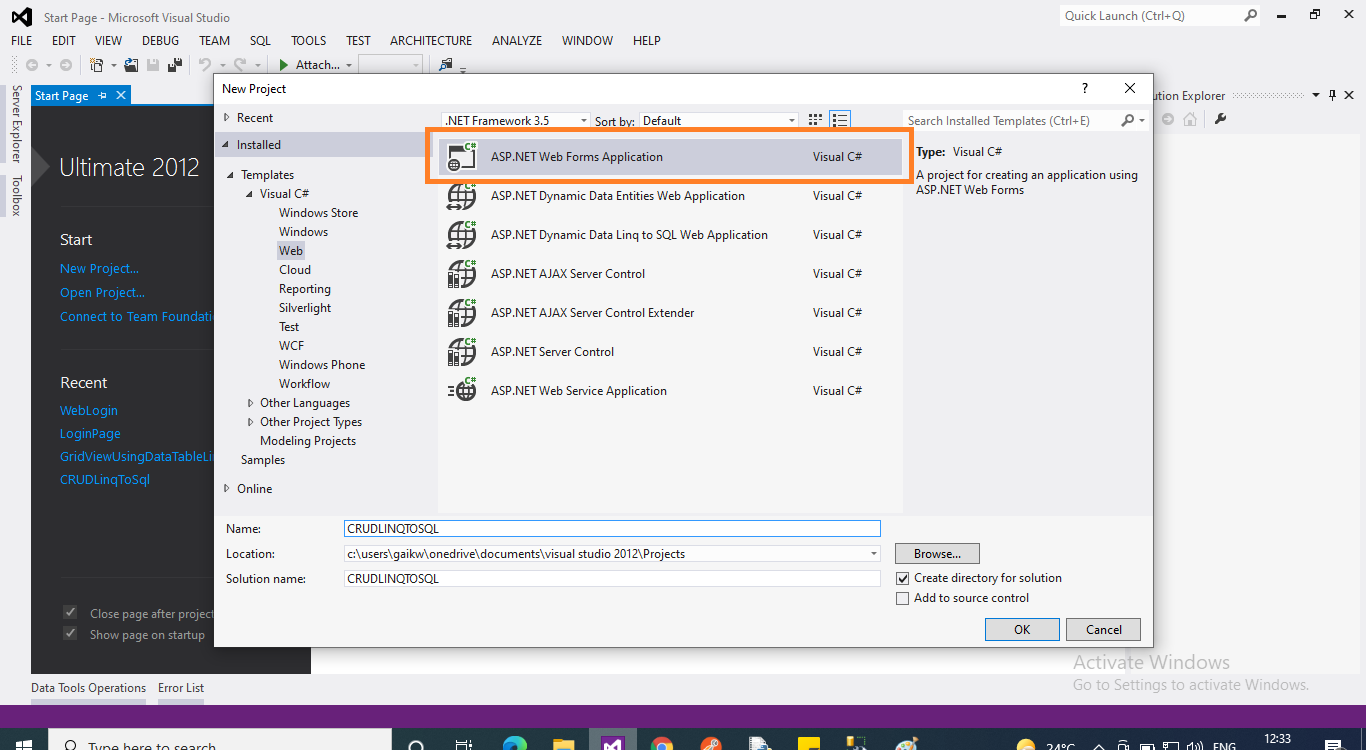
Task: Expand the Other Languages tree node
Action: click(x=250, y=403)
